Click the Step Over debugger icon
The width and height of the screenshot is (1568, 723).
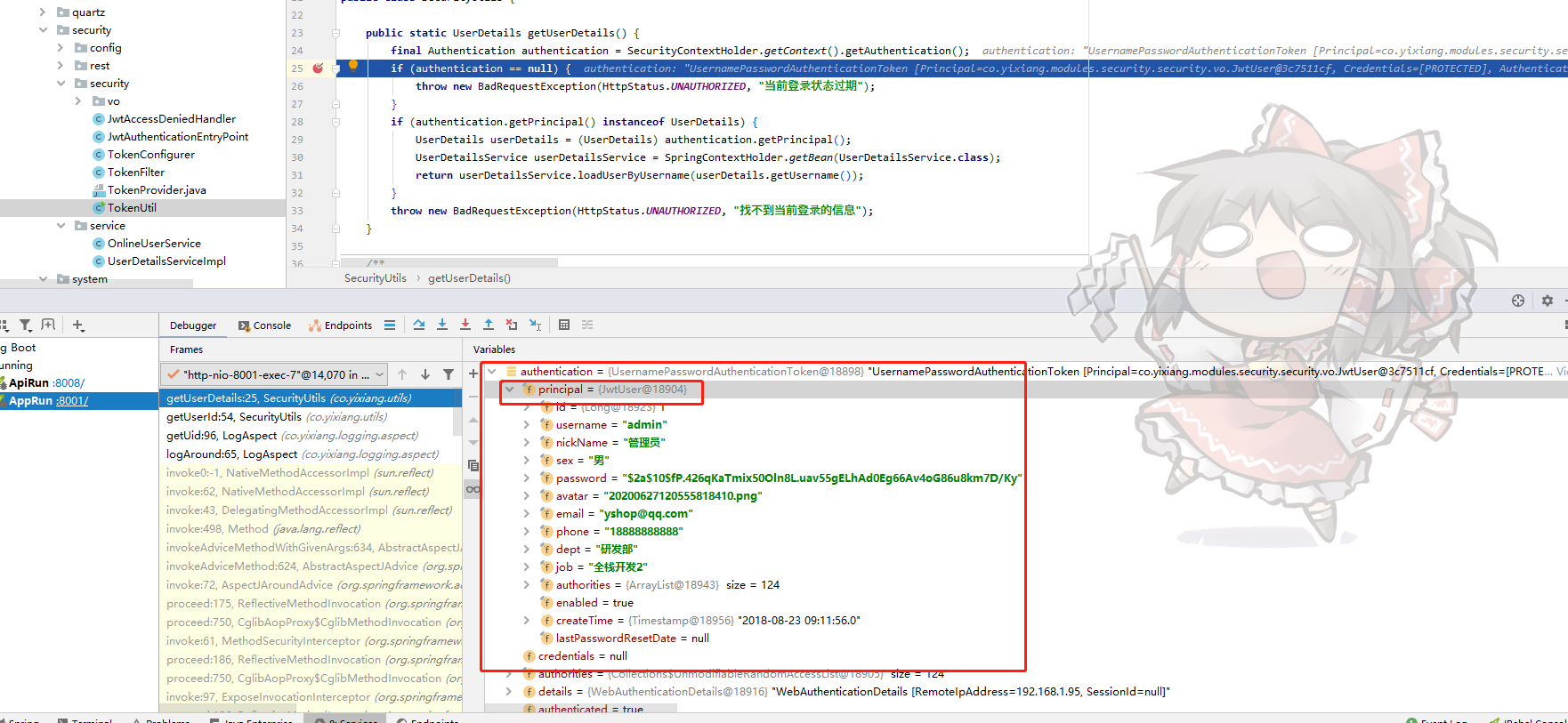click(419, 325)
